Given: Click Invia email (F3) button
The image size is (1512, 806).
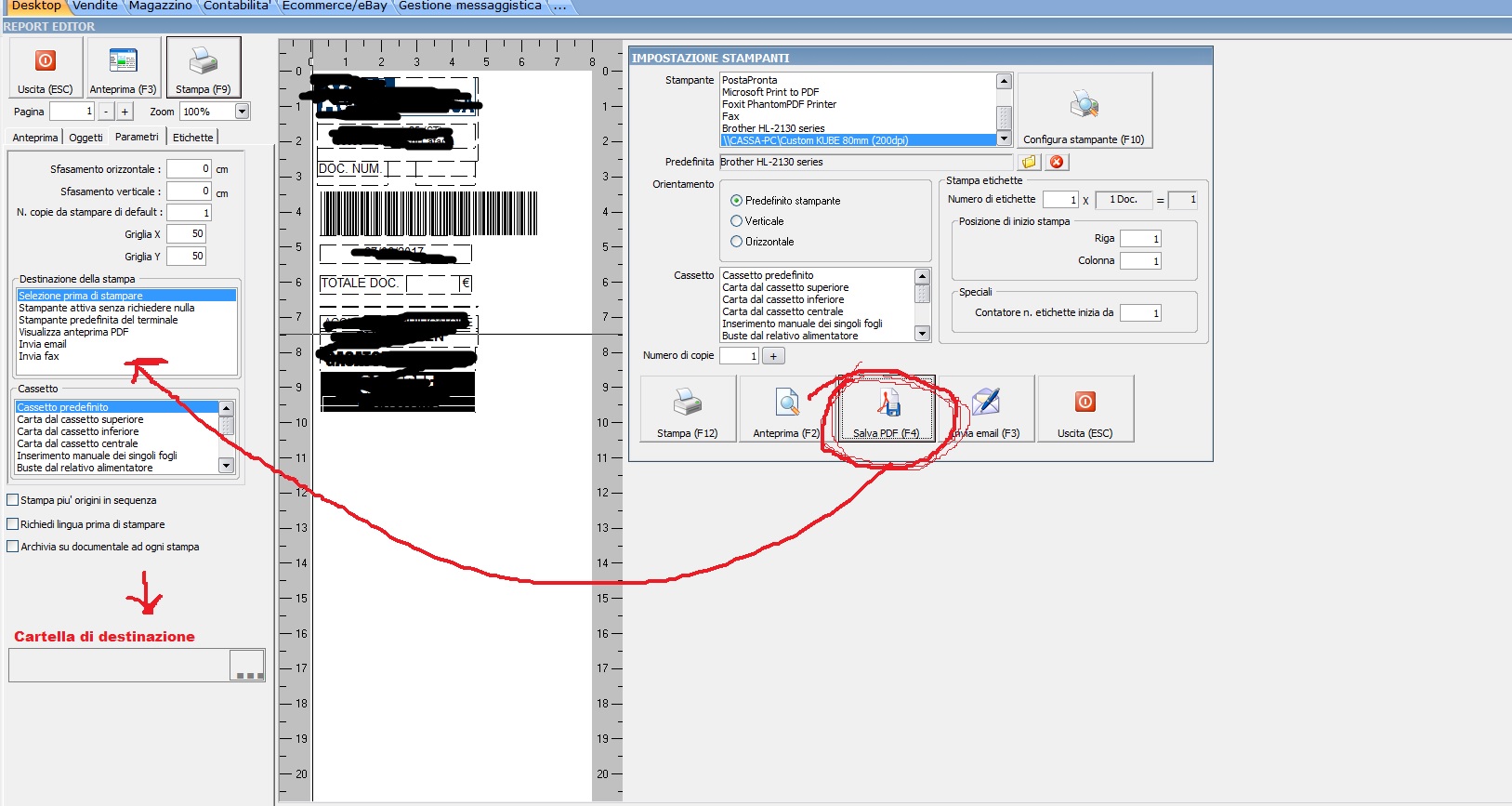Looking at the screenshot, I should coord(986,408).
